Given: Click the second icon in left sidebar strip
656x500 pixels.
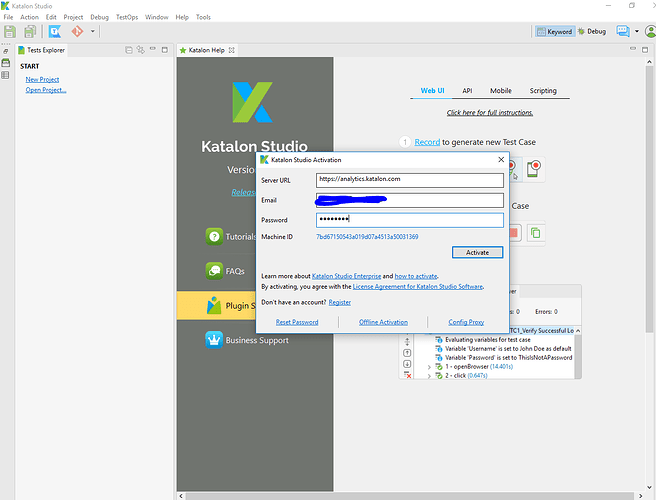Looking at the screenshot, I should pos(5,63).
